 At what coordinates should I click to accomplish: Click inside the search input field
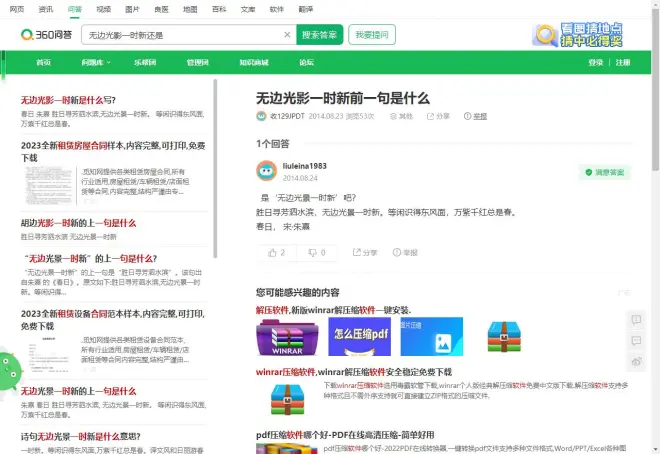click(180, 34)
